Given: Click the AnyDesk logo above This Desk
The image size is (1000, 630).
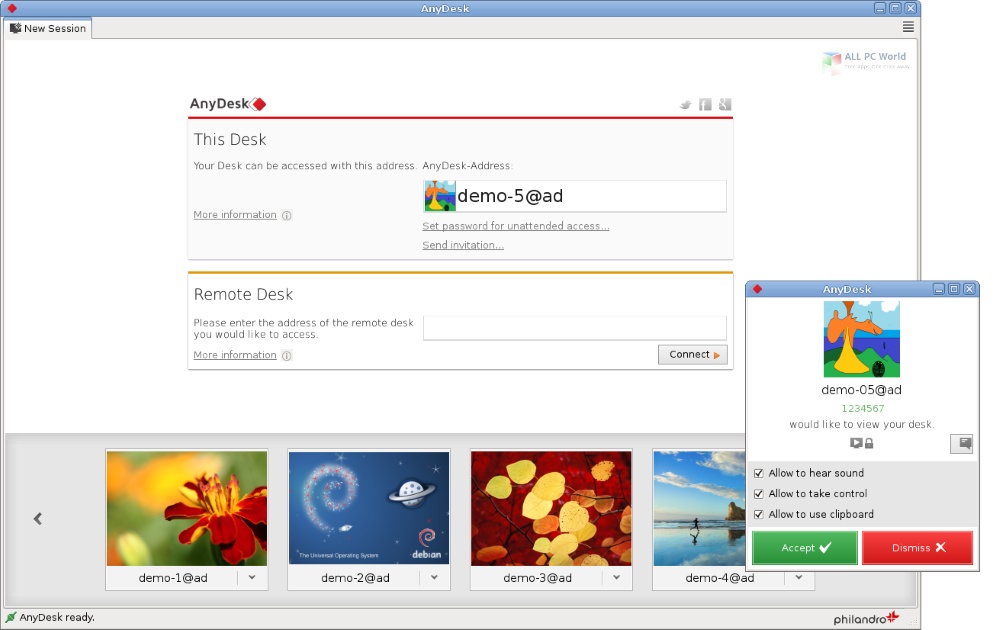Looking at the screenshot, I should [228, 103].
